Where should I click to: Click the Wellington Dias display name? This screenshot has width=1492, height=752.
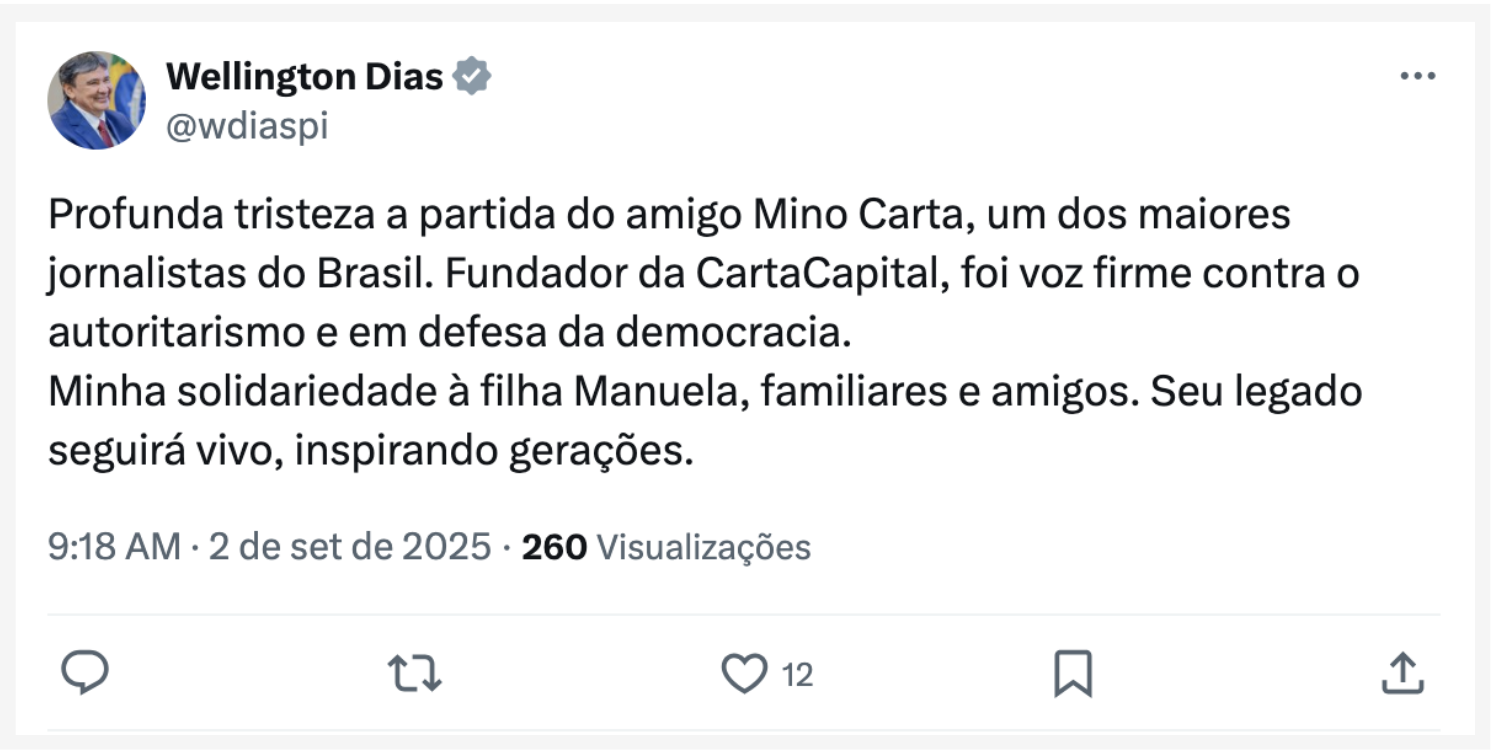click(x=304, y=76)
